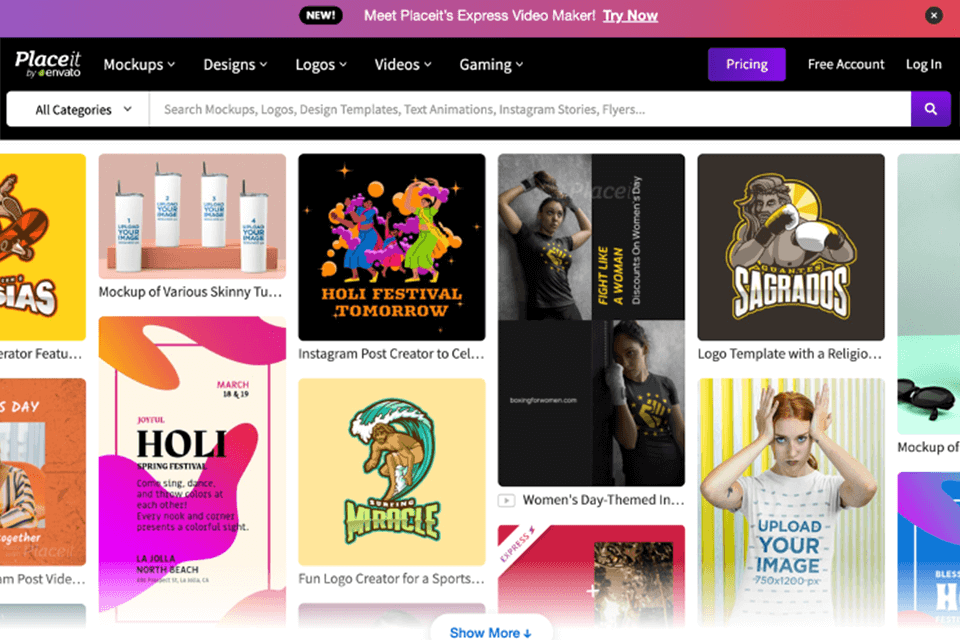960x640 pixels.
Task: Select Logos in the navigation bar
Action: tap(320, 64)
